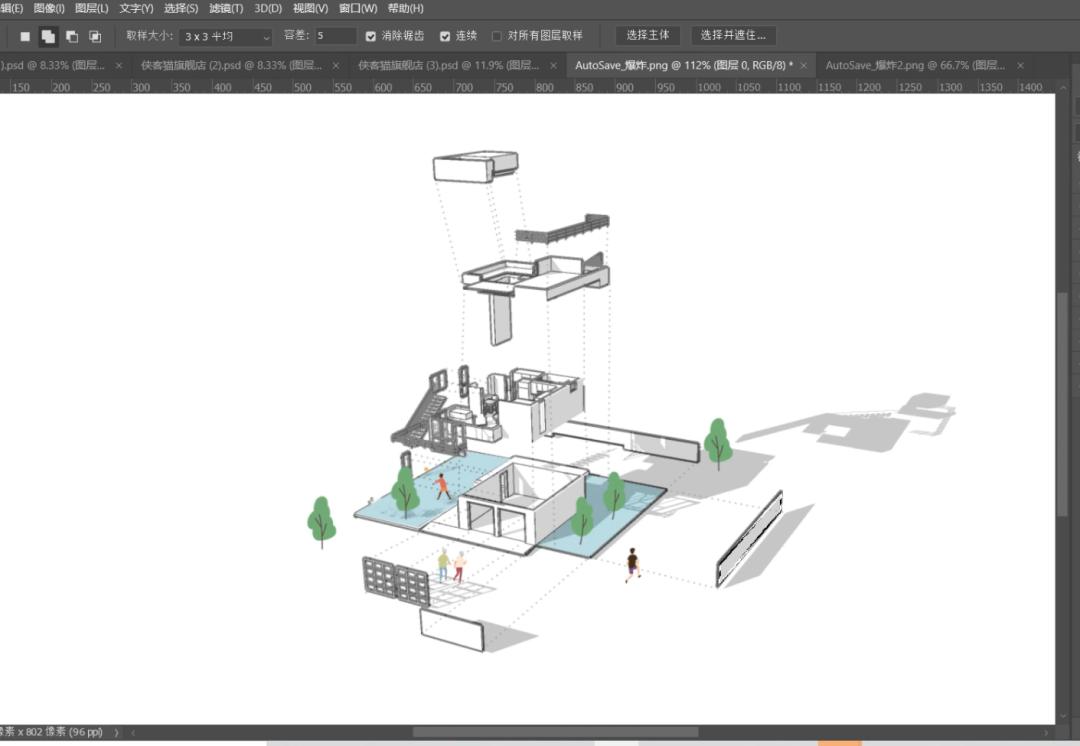Viewport: 1080px width, 746px height.
Task: Close the AutoSave_爆炸2.png tab
Action: point(1020,66)
